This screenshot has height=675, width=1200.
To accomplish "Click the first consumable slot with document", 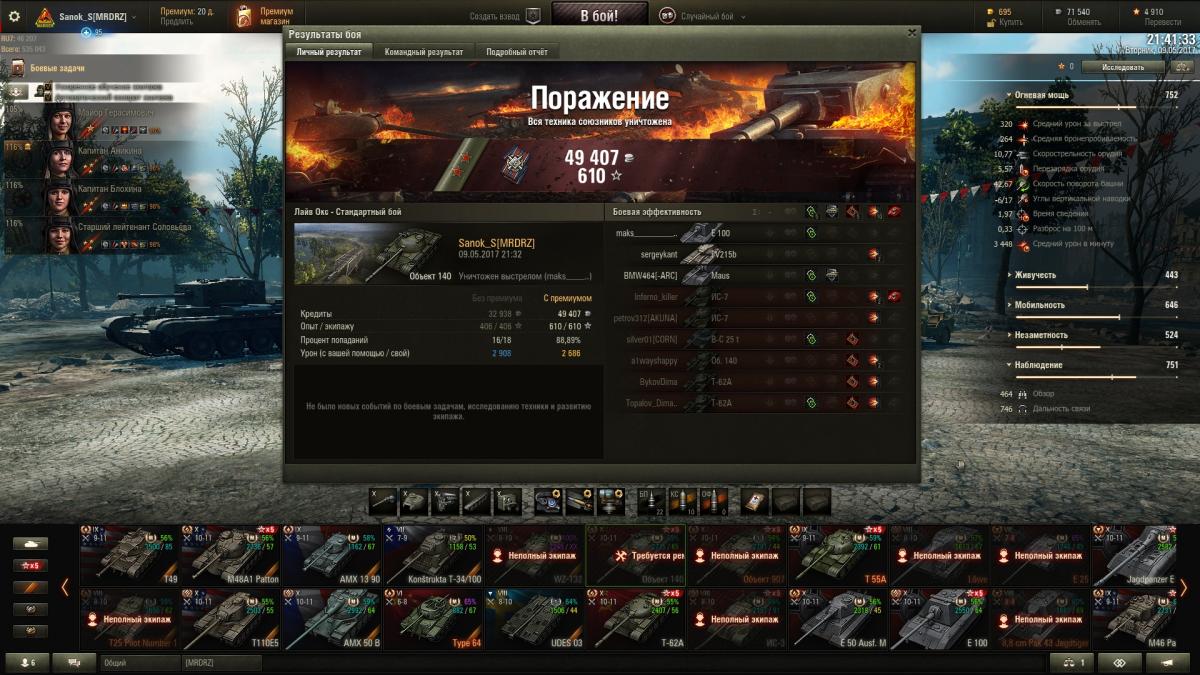I will click(x=756, y=500).
